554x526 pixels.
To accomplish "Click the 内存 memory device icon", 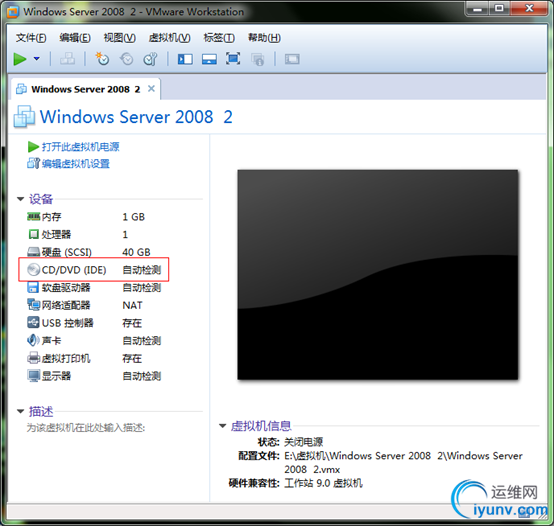I will (x=34, y=216).
